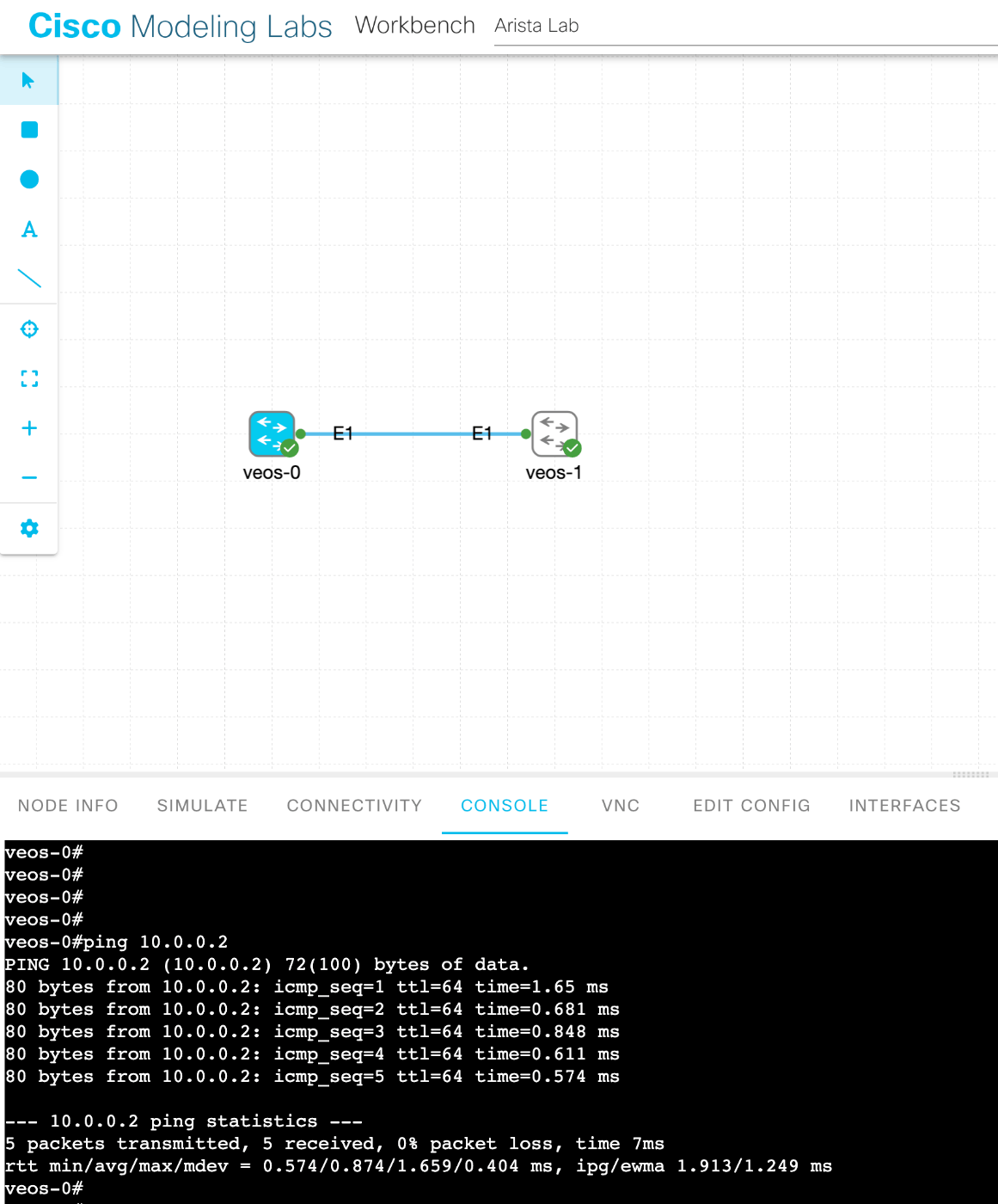Click the veos-0 node label
This screenshot has height=1204, width=998.
[x=272, y=473]
